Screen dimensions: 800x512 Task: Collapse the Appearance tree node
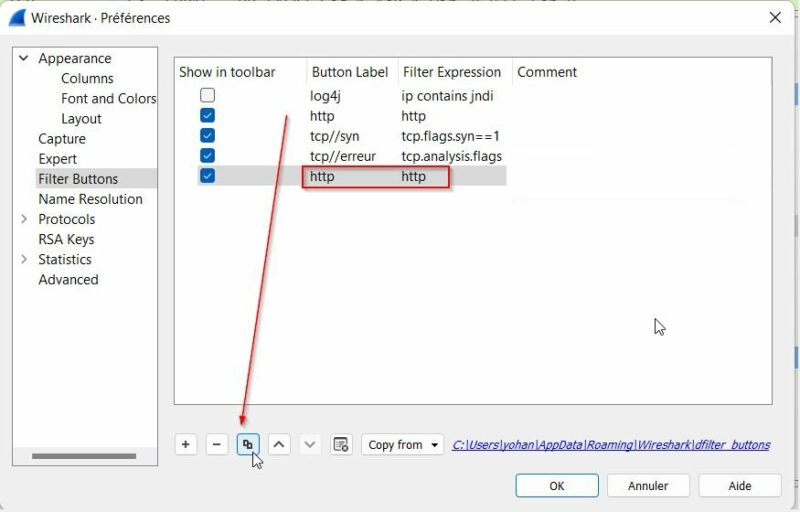coord(23,58)
